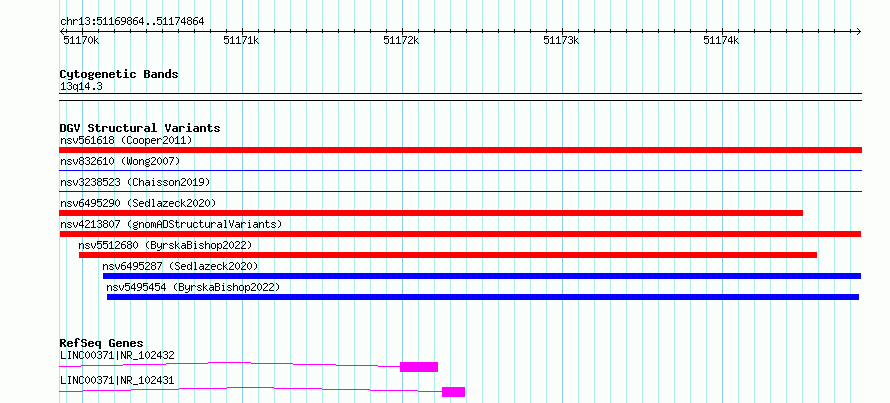Open variant nsv5512680 (ByrskaBishop2022) label

coord(165,245)
